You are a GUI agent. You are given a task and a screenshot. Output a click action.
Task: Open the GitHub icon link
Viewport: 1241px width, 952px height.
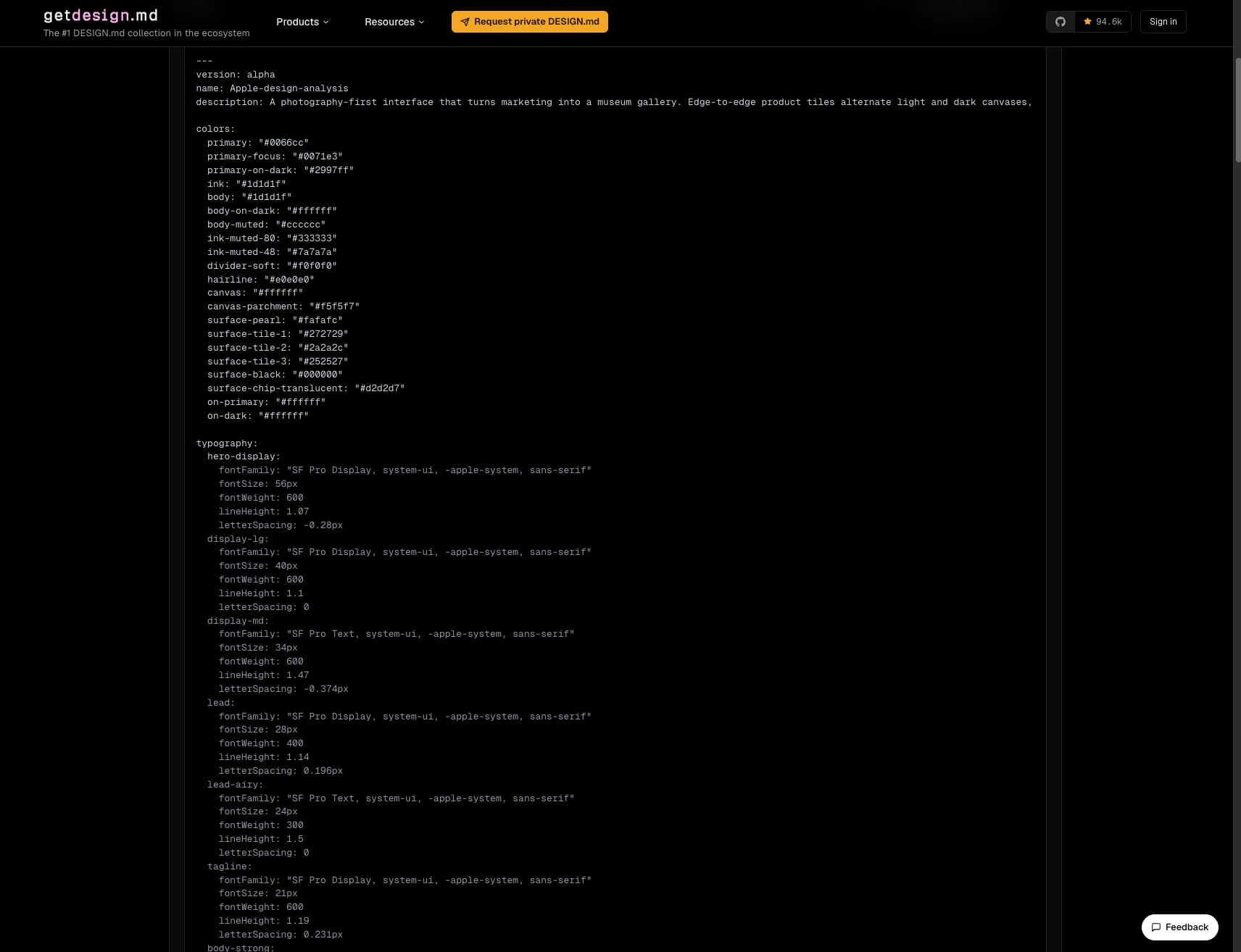click(1060, 22)
